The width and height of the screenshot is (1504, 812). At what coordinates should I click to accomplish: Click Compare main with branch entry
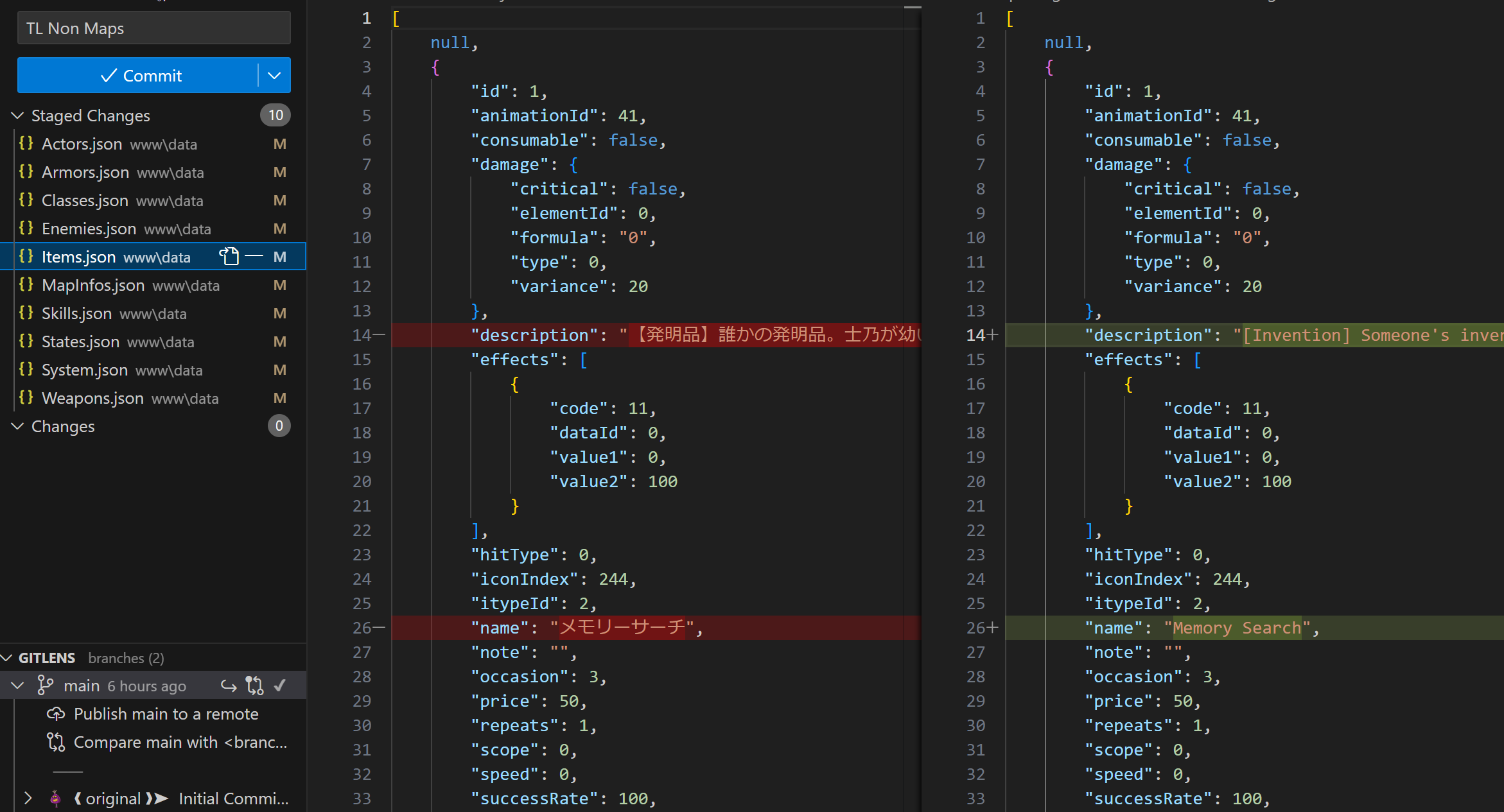point(180,742)
